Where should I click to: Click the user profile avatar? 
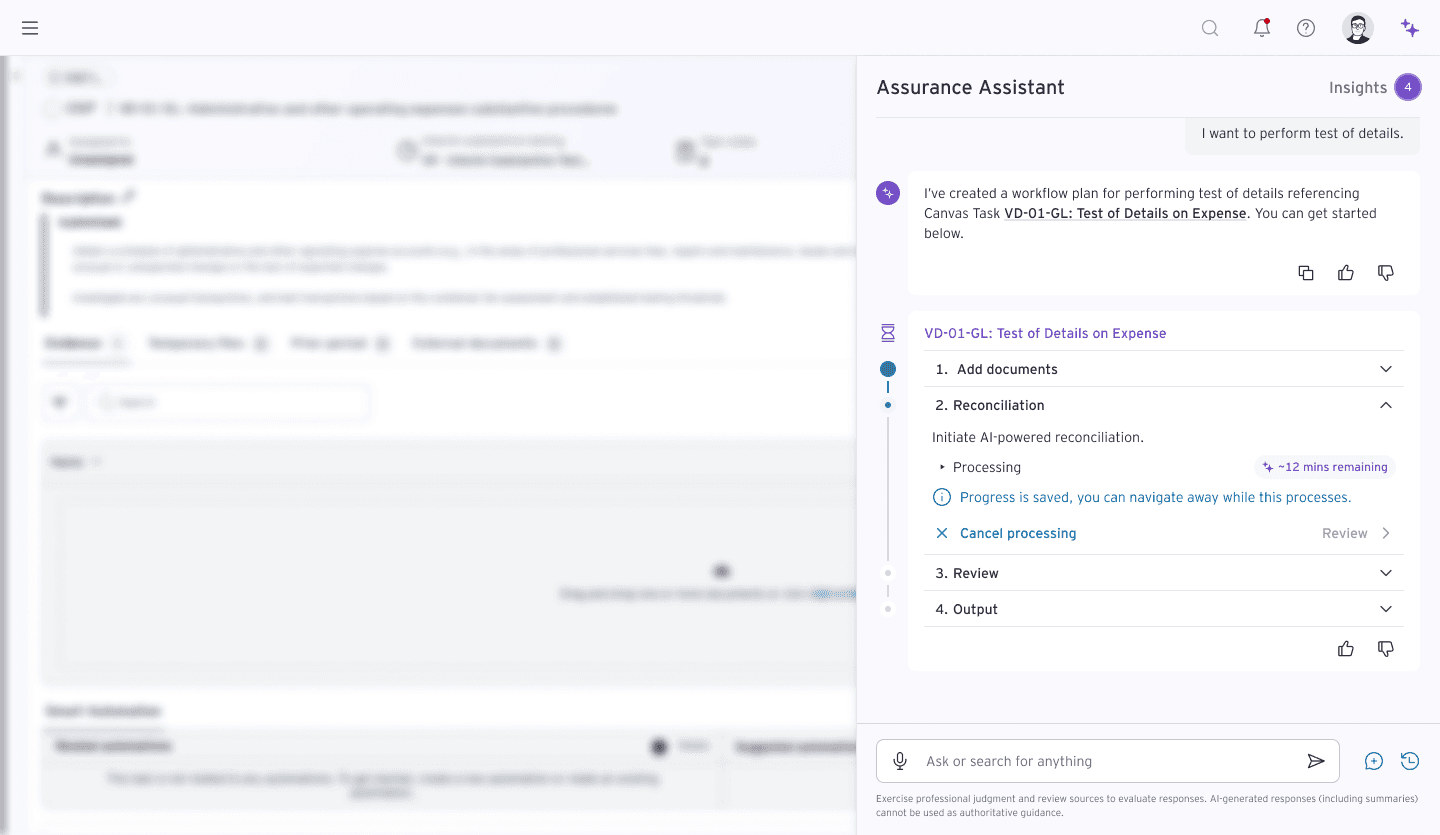click(1357, 28)
